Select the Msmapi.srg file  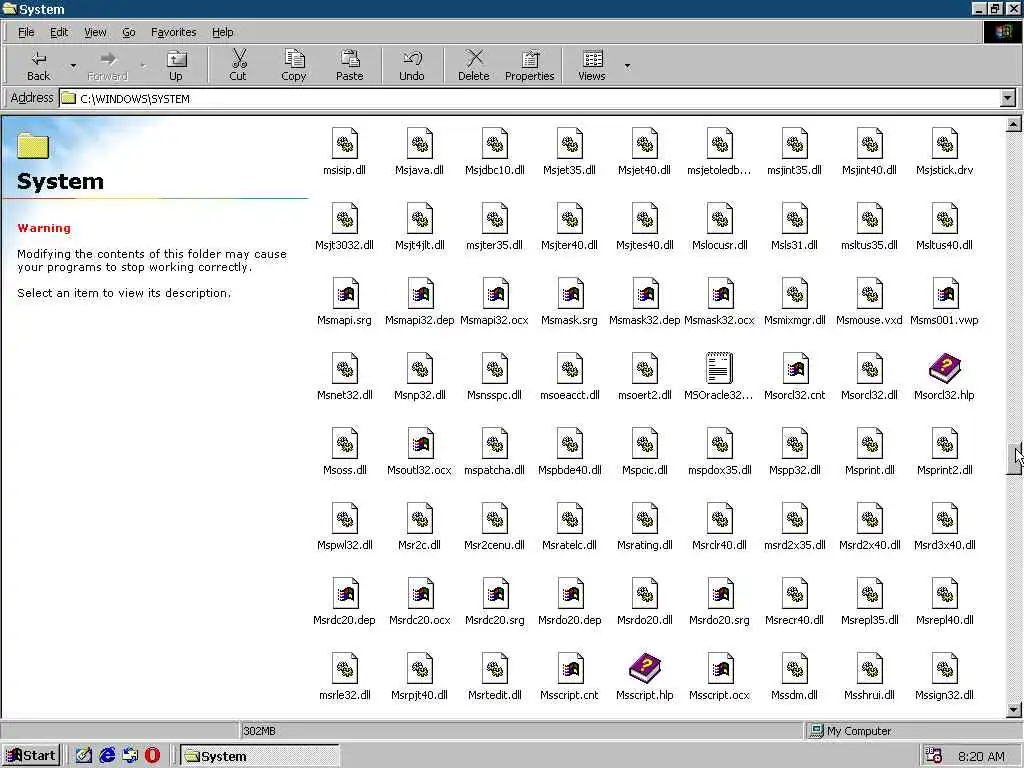pos(344,302)
